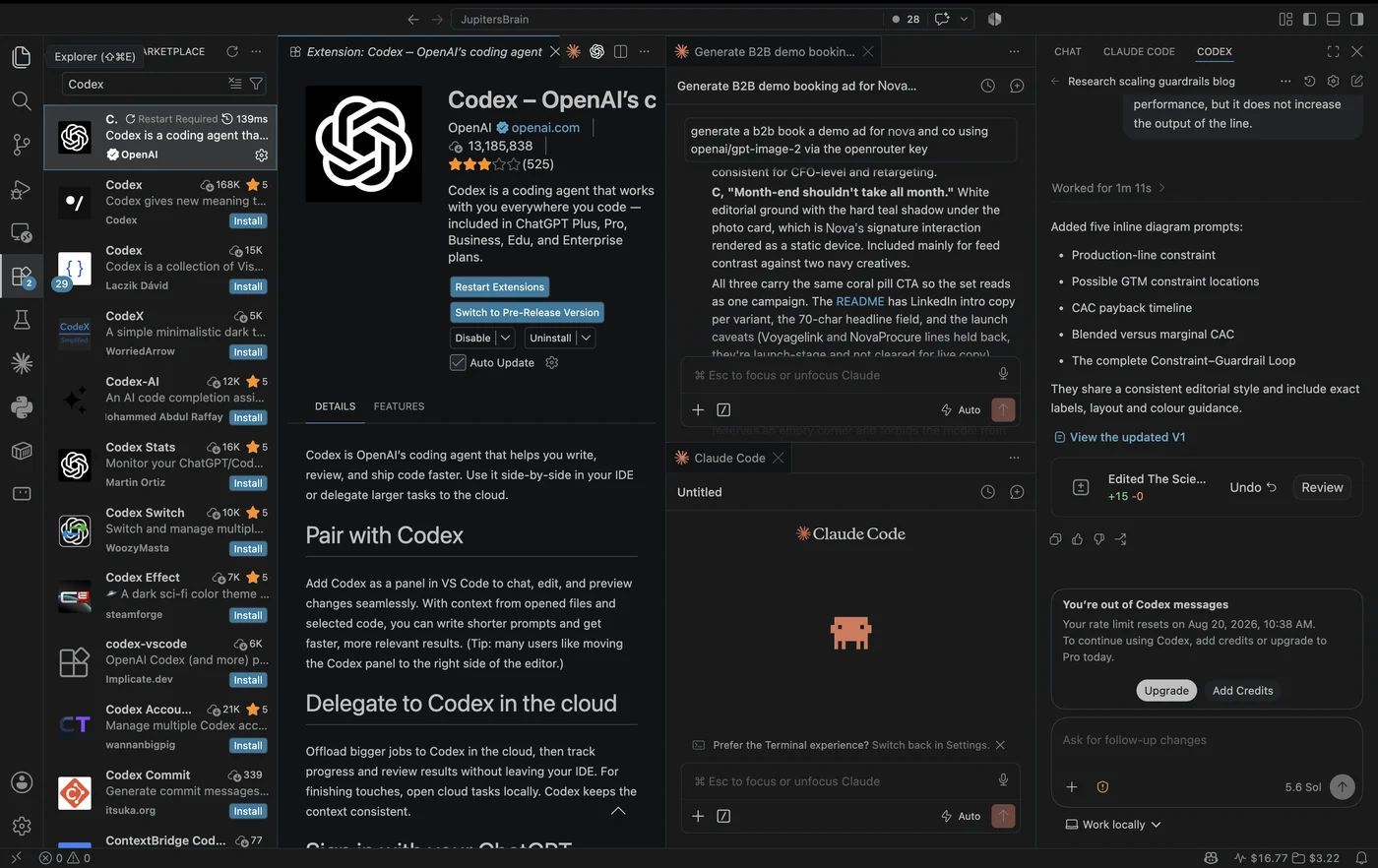Toggle secondary side bar visibility
This screenshot has width=1378, height=868.
[1356, 19]
